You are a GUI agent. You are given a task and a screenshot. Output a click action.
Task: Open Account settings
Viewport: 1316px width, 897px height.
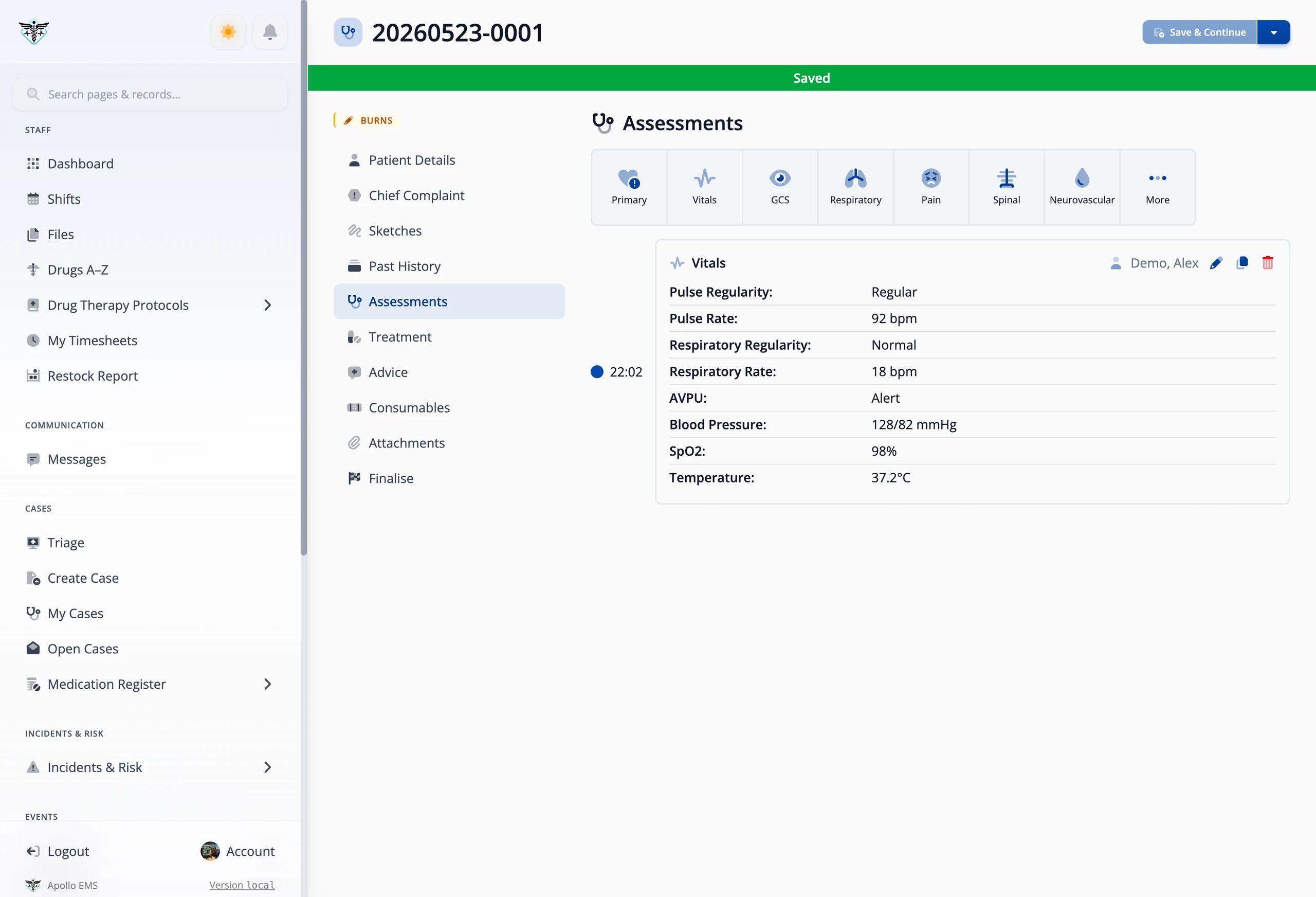tap(238, 851)
